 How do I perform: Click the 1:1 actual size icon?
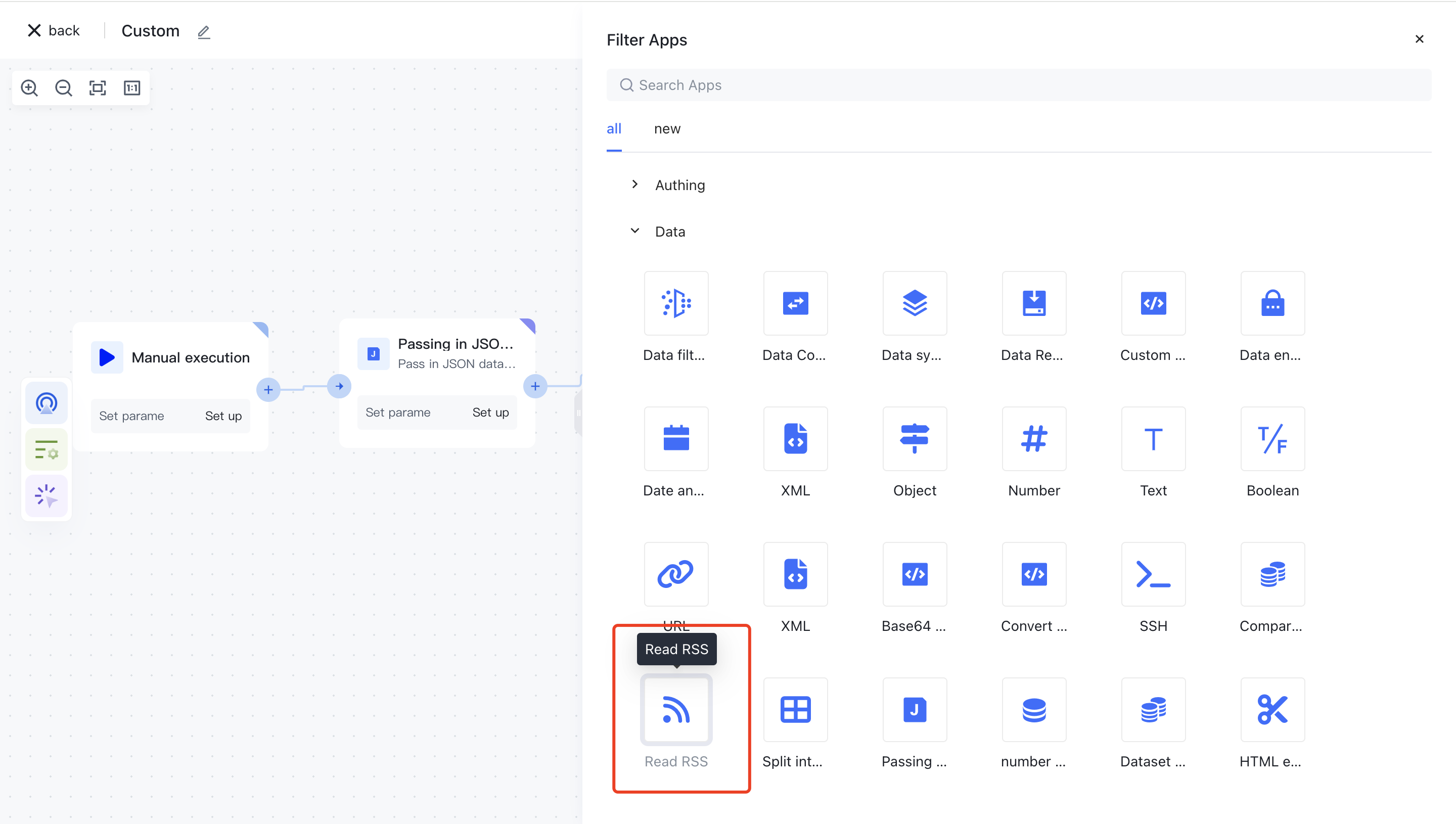[x=132, y=88]
